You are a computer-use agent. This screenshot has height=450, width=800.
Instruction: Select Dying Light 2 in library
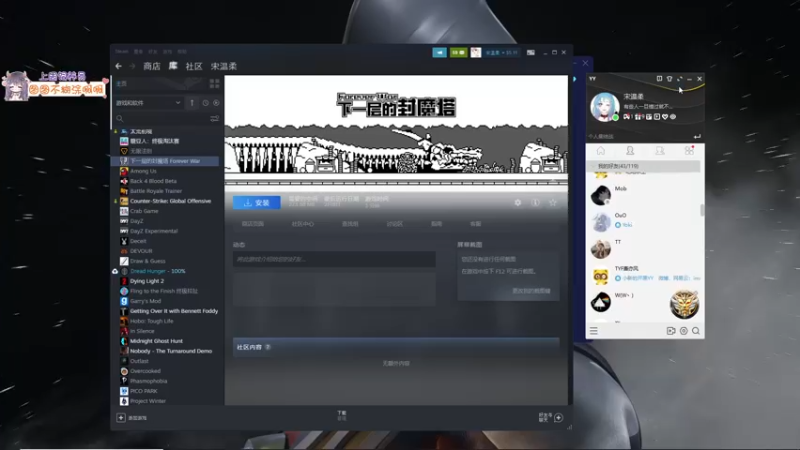coord(147,281)
